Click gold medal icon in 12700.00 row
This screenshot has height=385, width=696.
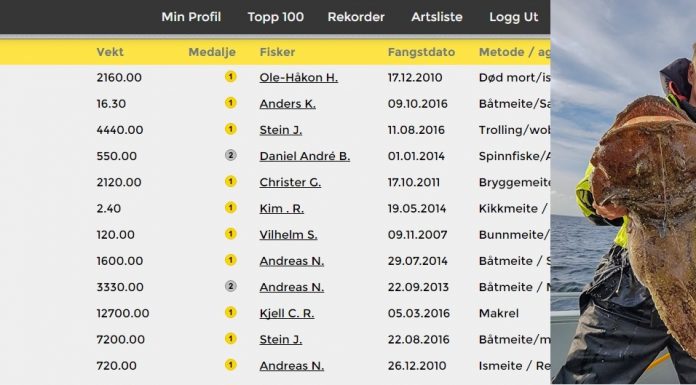(x=230, y=313)
